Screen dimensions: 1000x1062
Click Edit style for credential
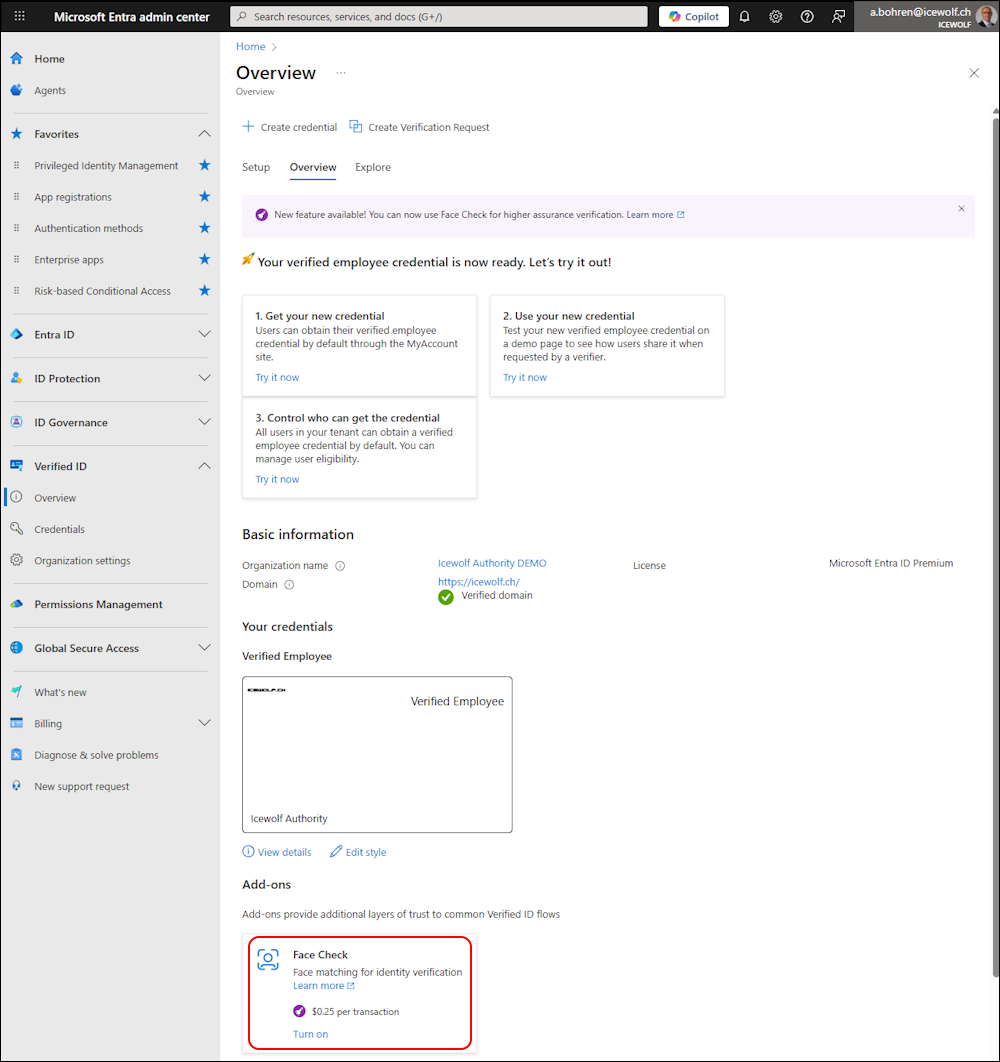[358, 852]
